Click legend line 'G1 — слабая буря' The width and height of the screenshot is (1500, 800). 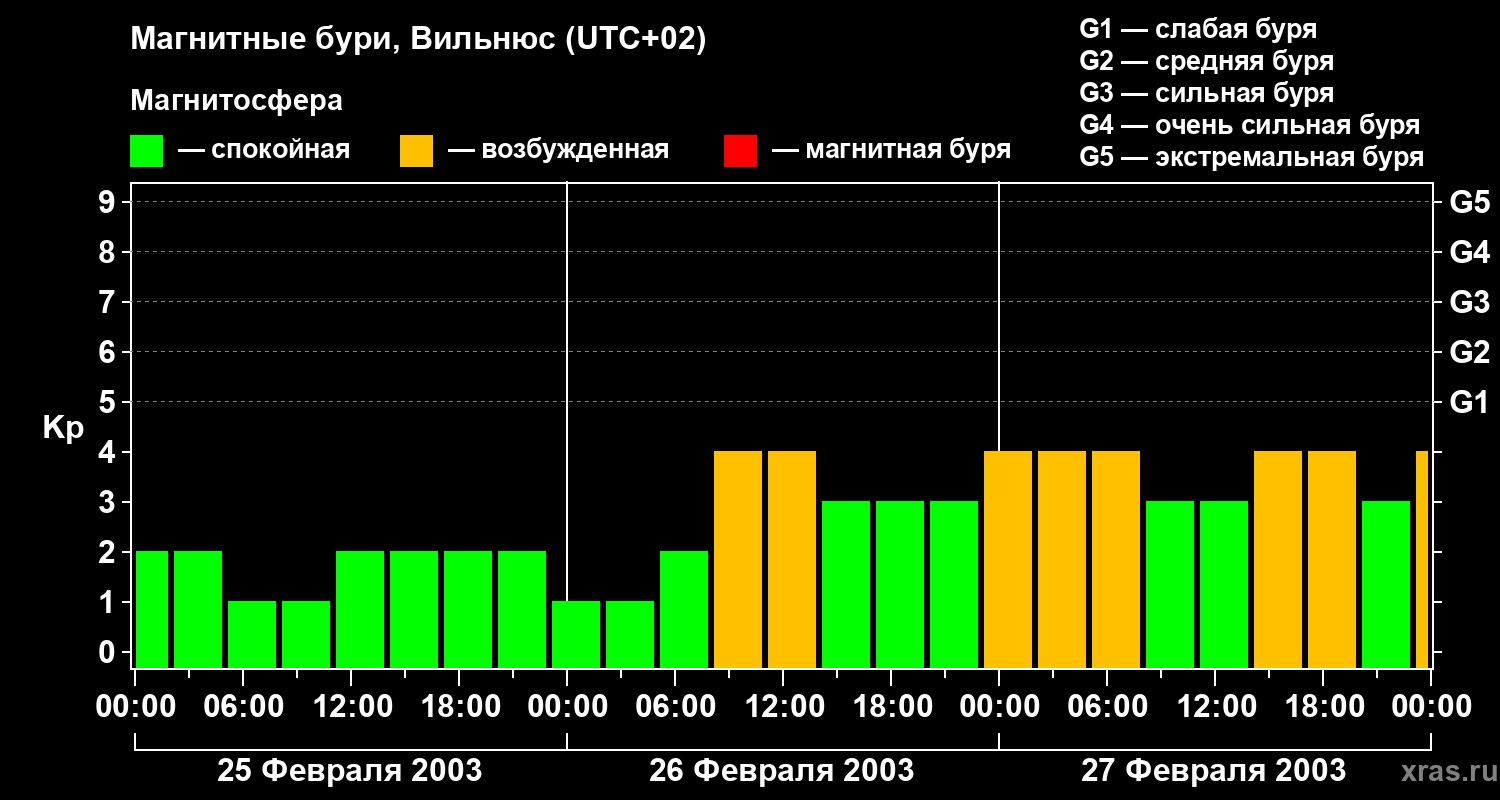pos(1198,29)
